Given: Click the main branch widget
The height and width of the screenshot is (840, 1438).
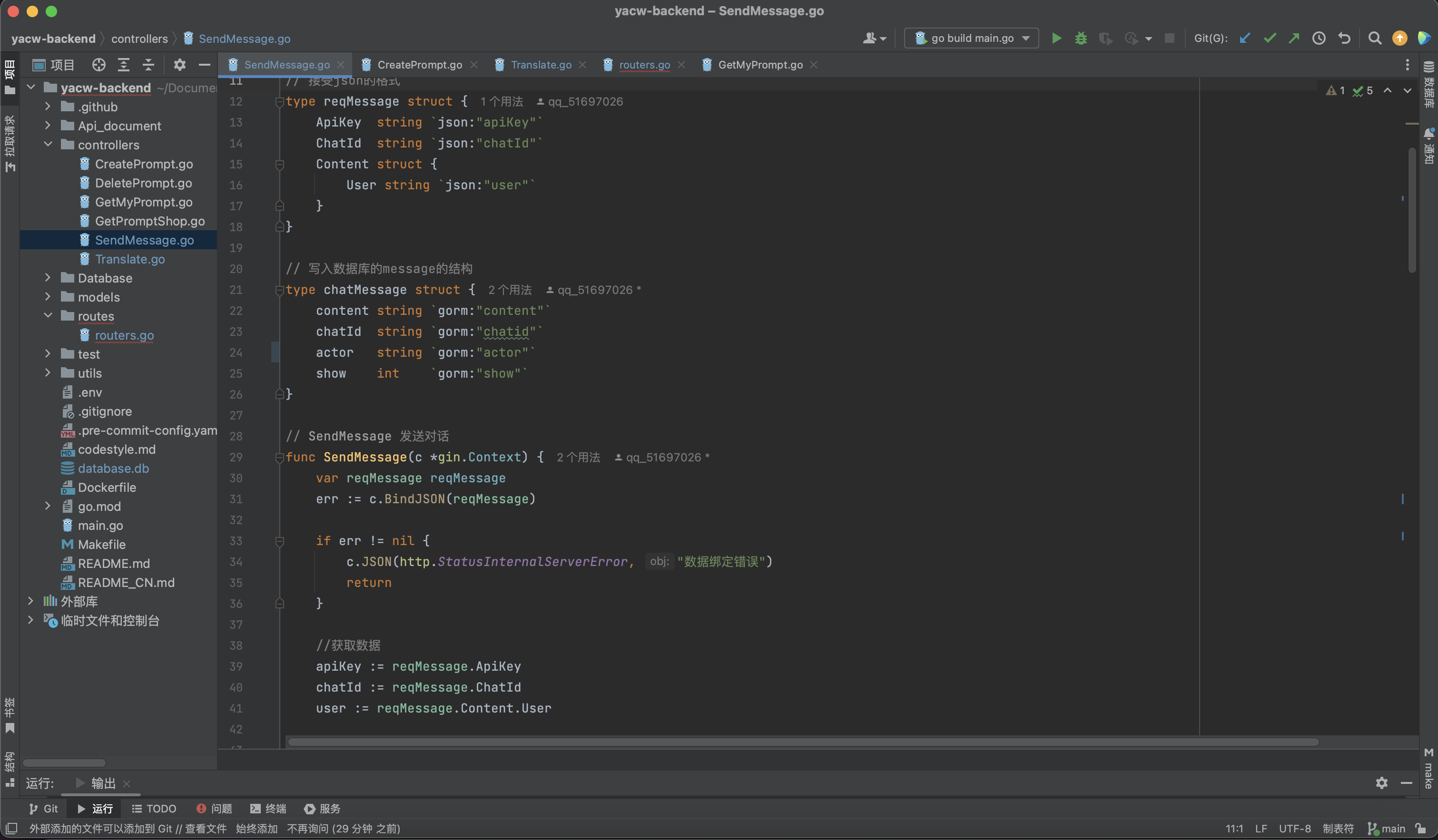Looking at the screenshot, I should 1387,829.
